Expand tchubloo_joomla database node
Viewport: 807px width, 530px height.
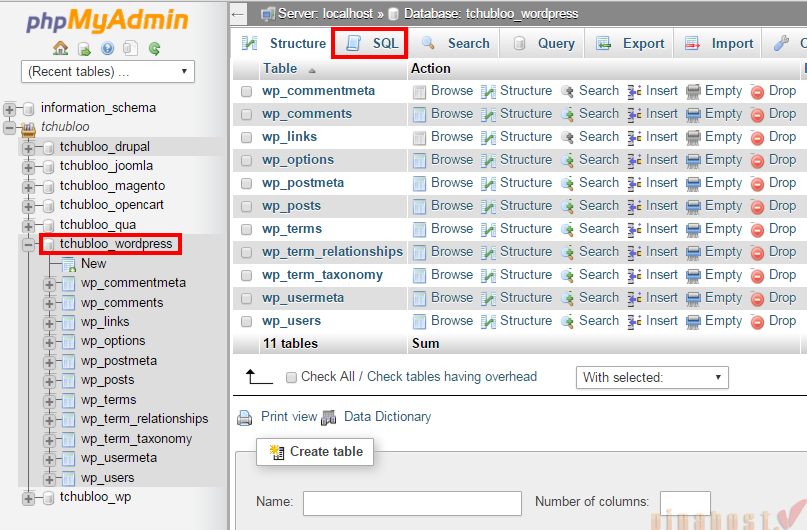pos(28,167)
